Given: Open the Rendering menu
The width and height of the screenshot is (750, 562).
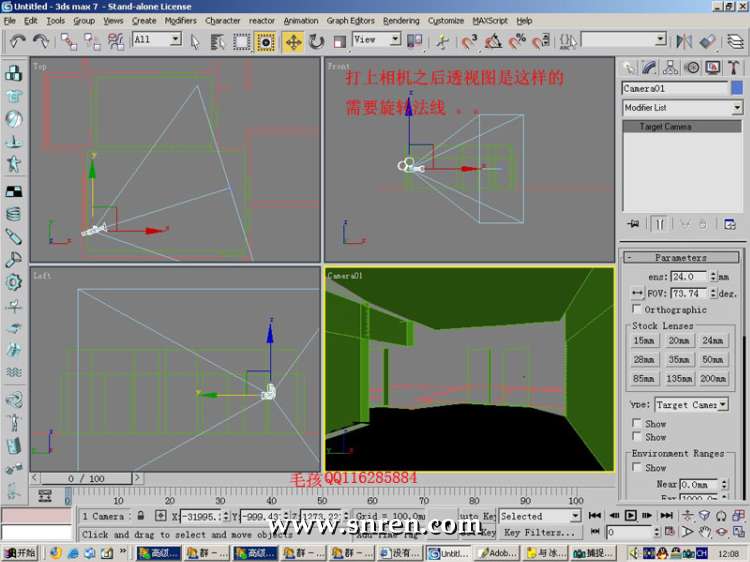Looking at the screenshot, I should [x=401, y=20].
